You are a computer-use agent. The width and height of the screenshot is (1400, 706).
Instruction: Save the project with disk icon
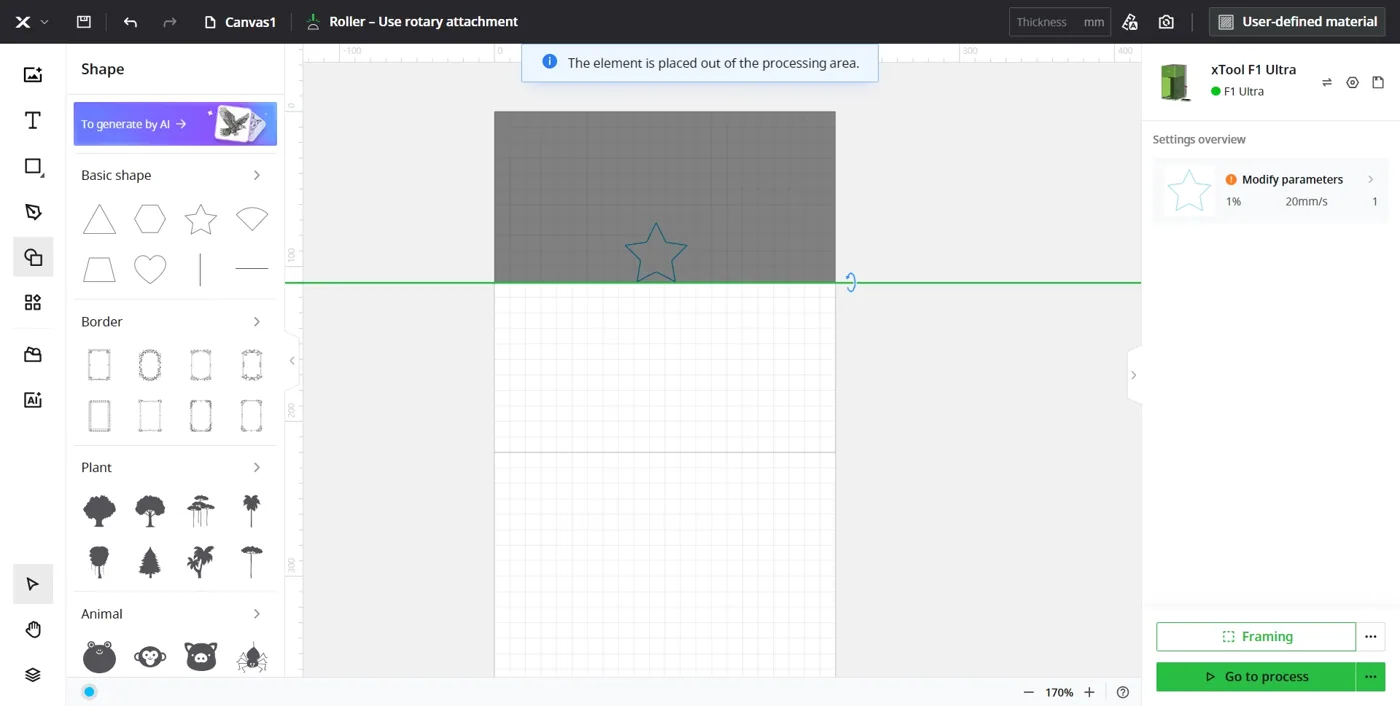[84, 21]
